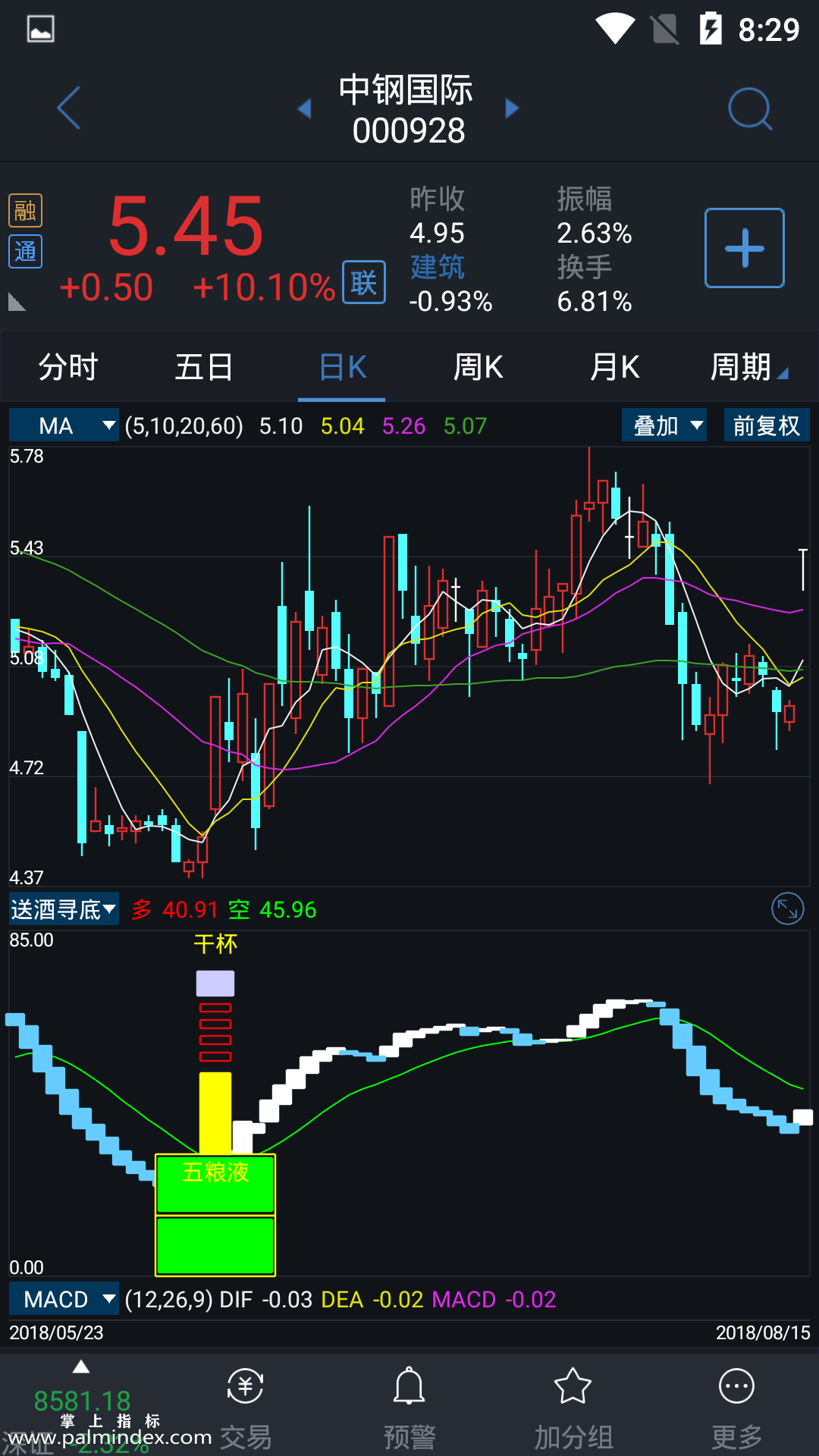The height and width of the screenshot is (1456, 819).
Task: Tap the Wi-Fi status icon
Action: pyautogui.click(x=615, y=29)
